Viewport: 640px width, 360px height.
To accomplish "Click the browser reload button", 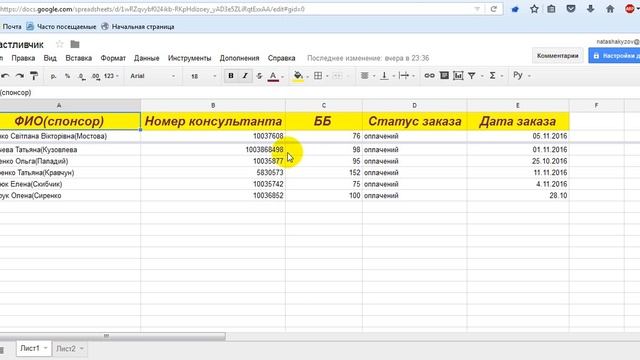I will (493, 9).
